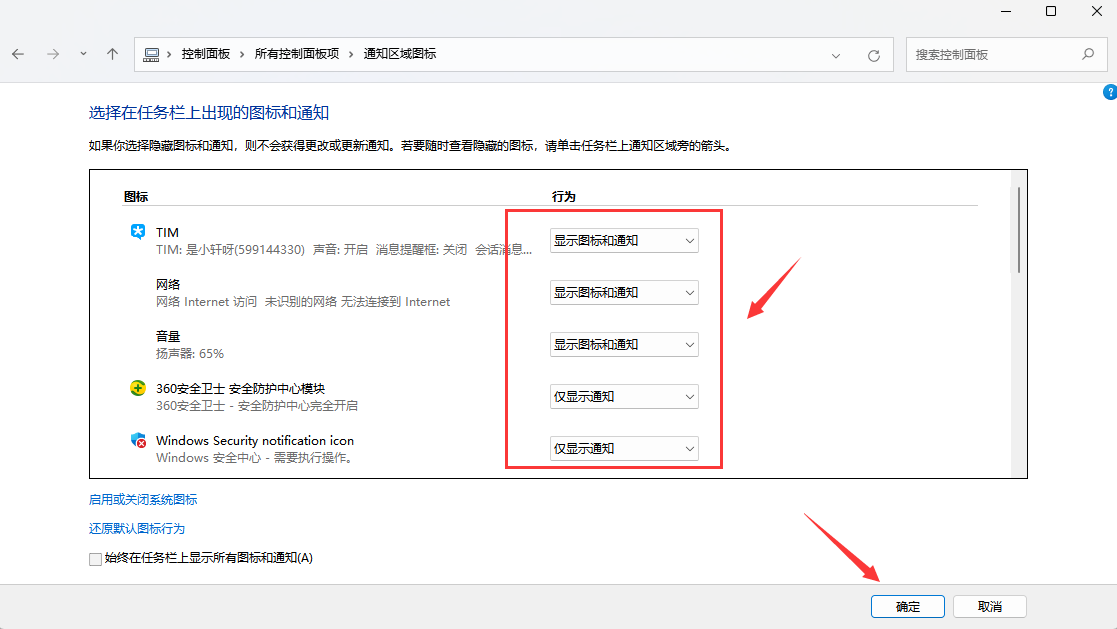Screen dimensions: 1117x629
Task: Go up one level with up arrow
Action: pyautogui.click(x=113, y=54)
